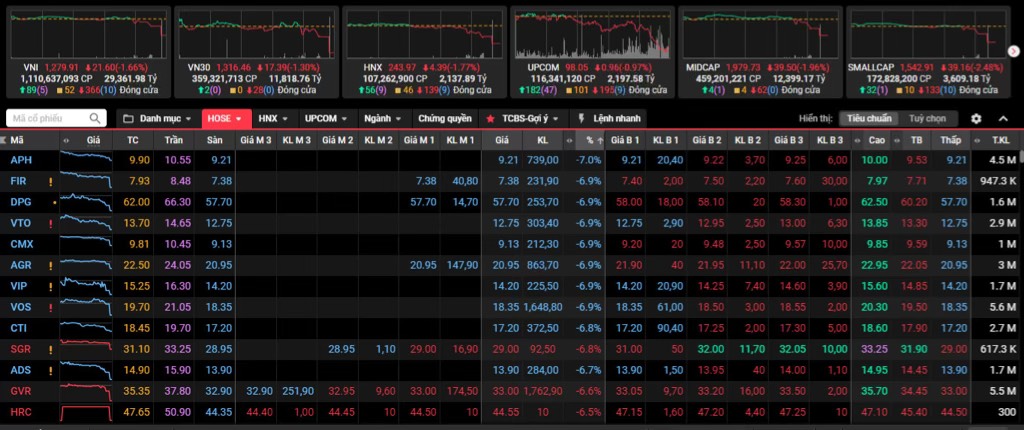
Task: Click the search magnifier in stock code box
Action: pyautogui.click(x=97, y=118)
